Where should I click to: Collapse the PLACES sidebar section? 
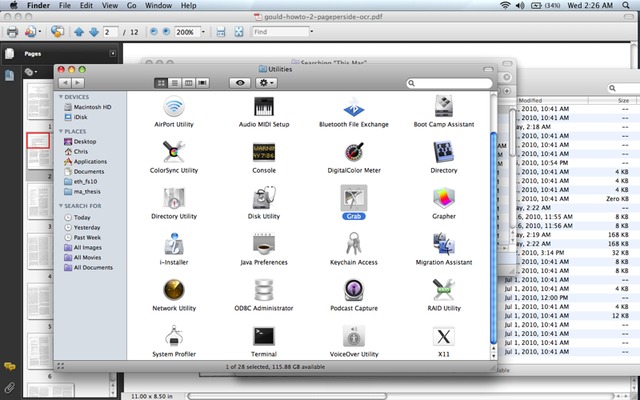61,131
